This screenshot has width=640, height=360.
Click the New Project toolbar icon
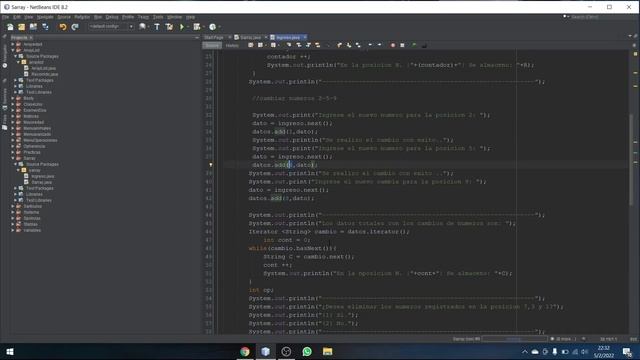pyautogui.click(x=22, y=27)
